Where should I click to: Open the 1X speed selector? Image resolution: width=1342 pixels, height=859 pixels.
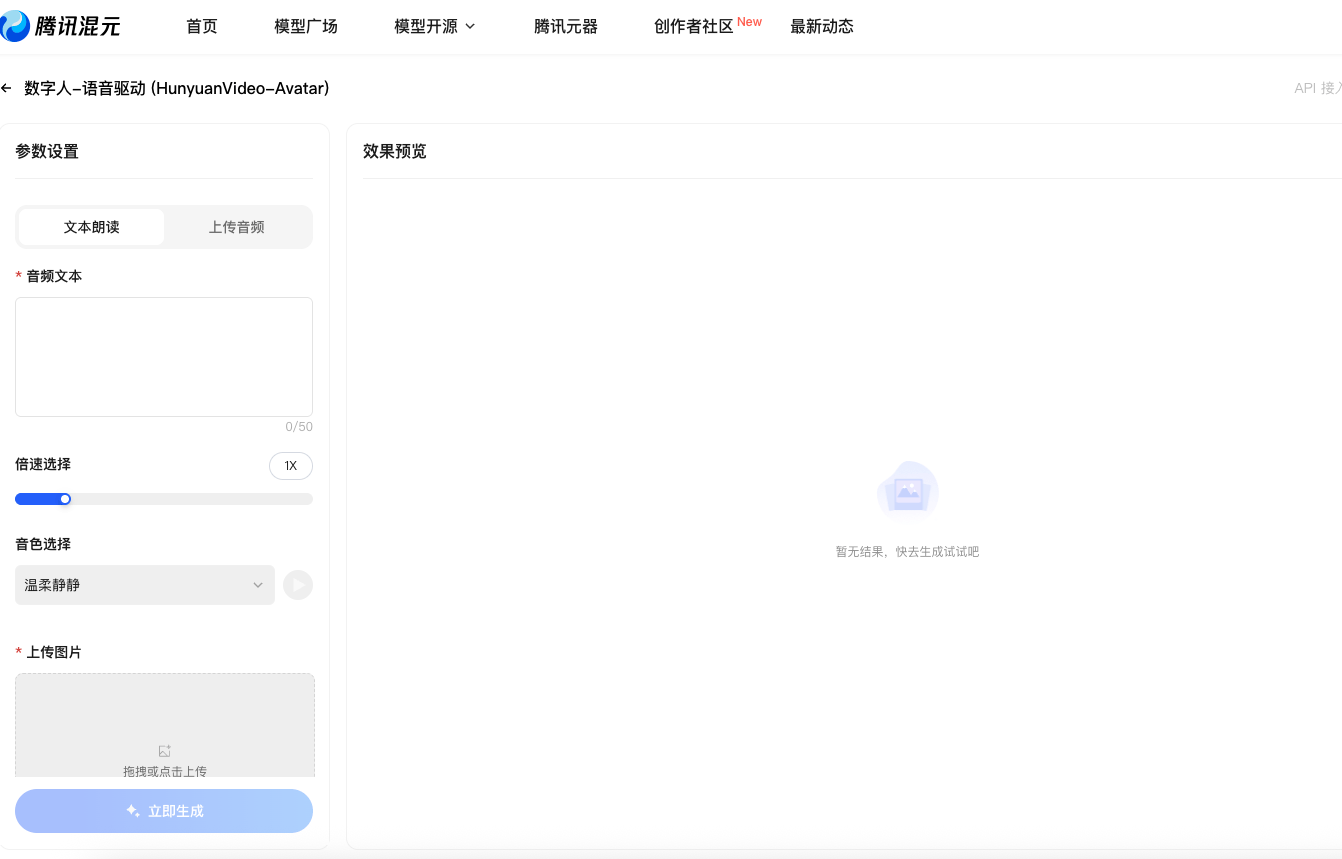[290, 466]
